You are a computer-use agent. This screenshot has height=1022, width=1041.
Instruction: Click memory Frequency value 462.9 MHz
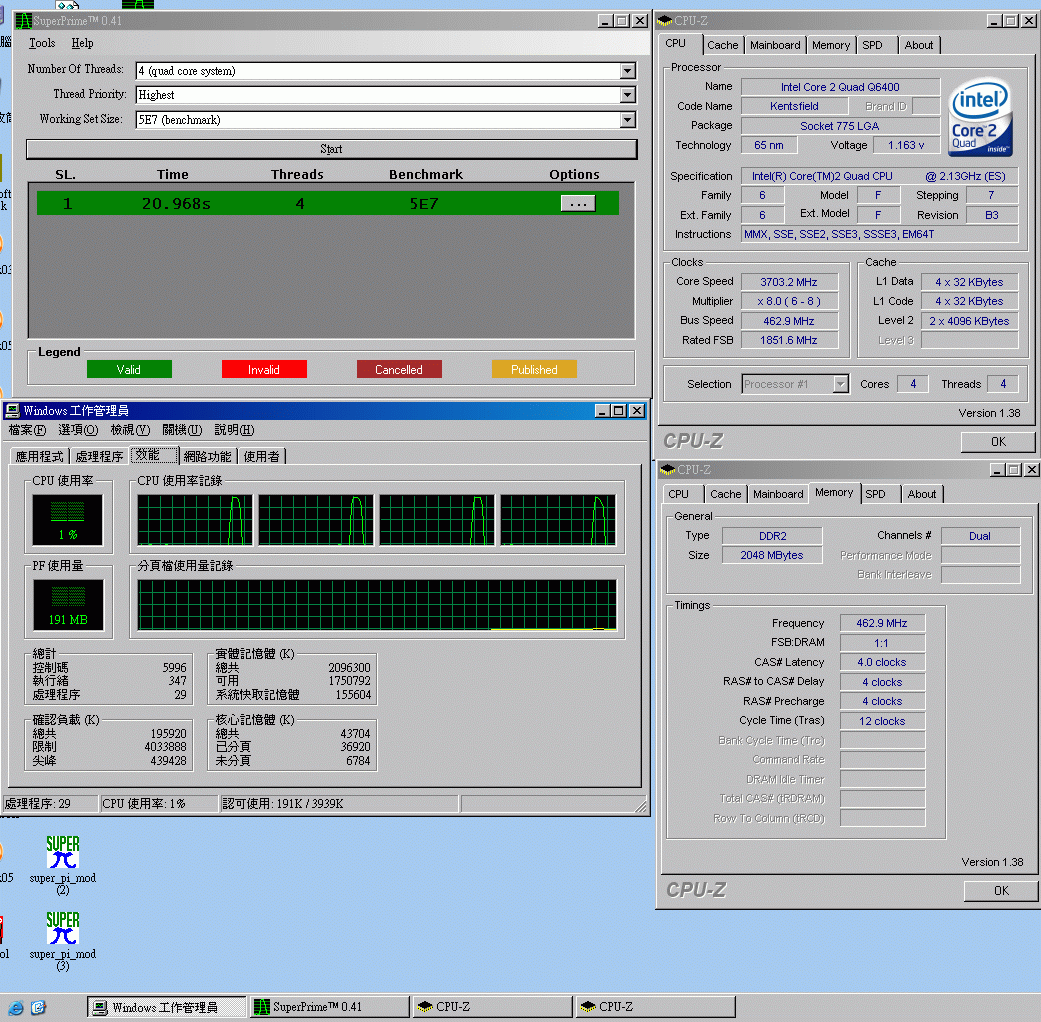pyautogui.click(x=882, y=623)
